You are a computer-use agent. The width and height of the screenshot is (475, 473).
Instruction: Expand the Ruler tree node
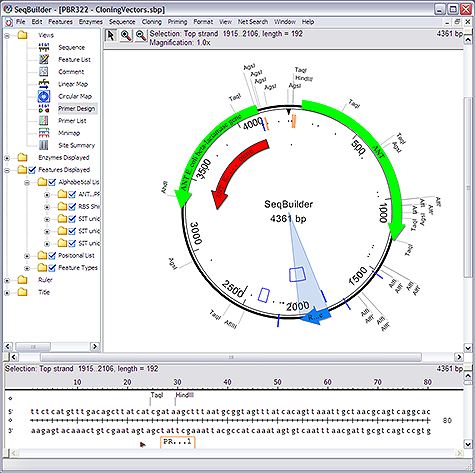point(7,280)
